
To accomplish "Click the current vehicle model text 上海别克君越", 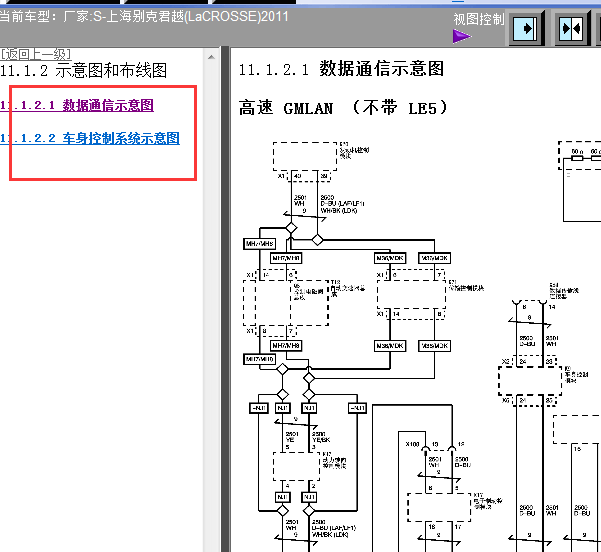I will coord(145,16).
